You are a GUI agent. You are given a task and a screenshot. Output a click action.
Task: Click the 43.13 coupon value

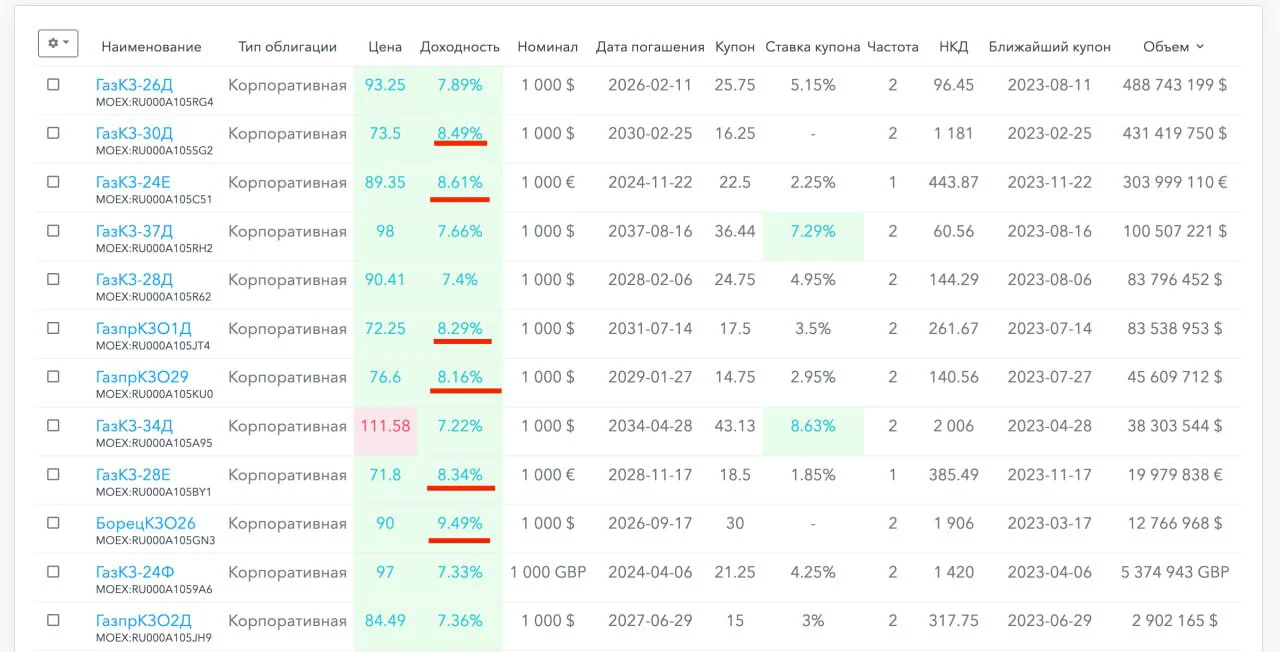(x=735, y=426)
